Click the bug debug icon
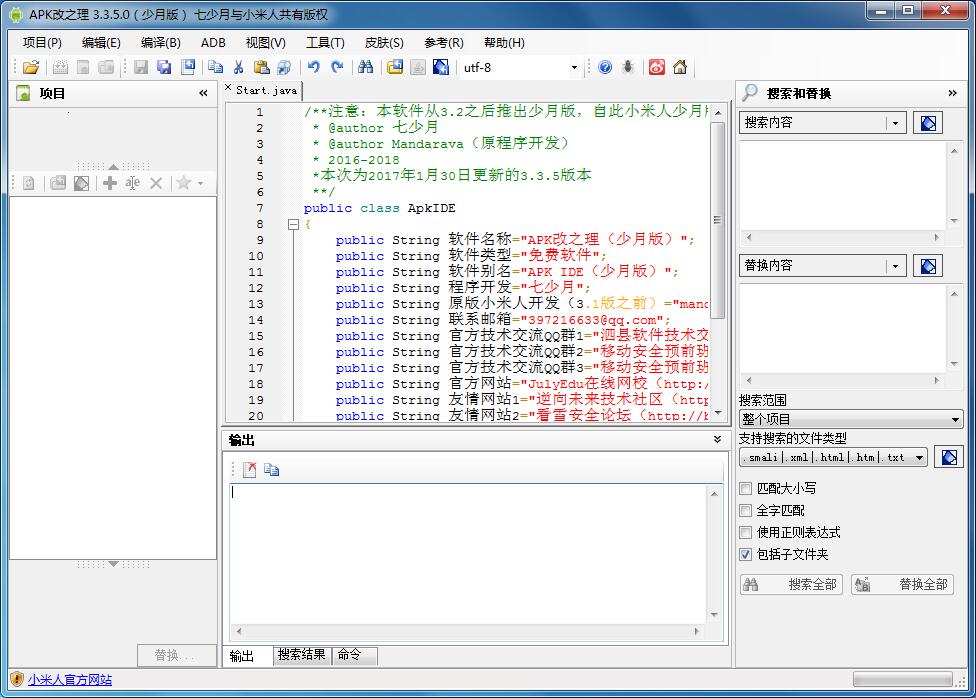Image resolution: width=976 pixels, height=698 pixels. 628,68
